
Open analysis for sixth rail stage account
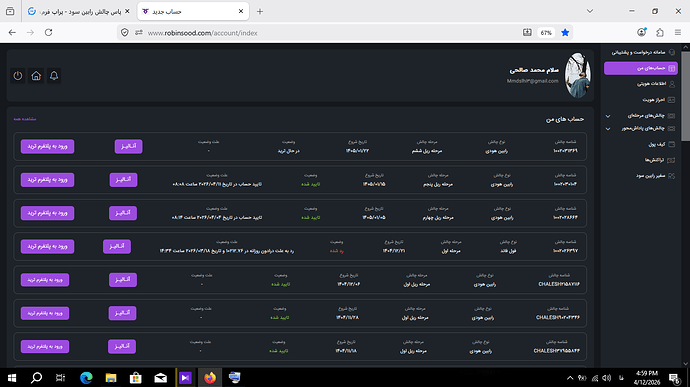(x=128, y=147)
